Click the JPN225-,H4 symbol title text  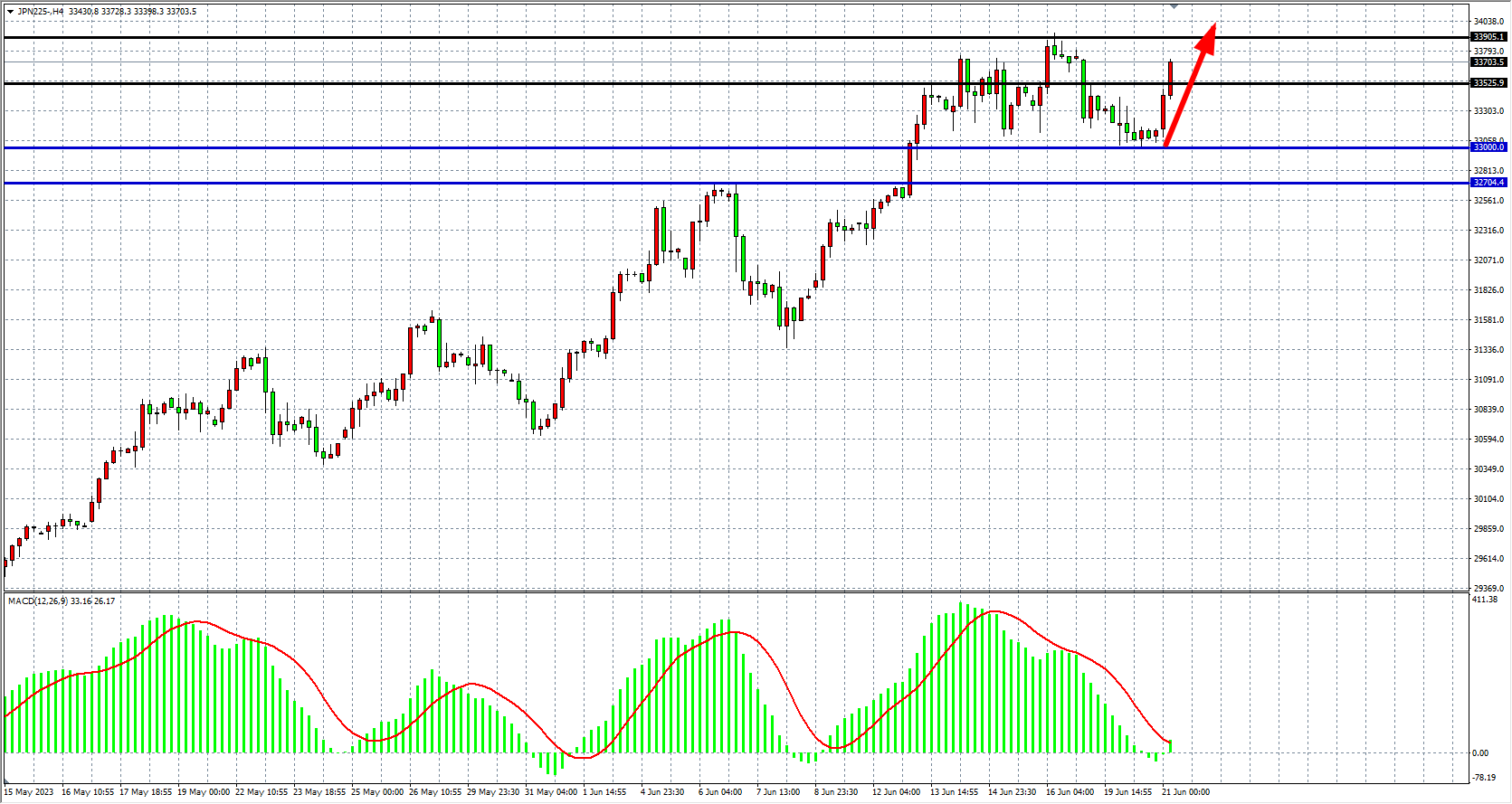41,12
